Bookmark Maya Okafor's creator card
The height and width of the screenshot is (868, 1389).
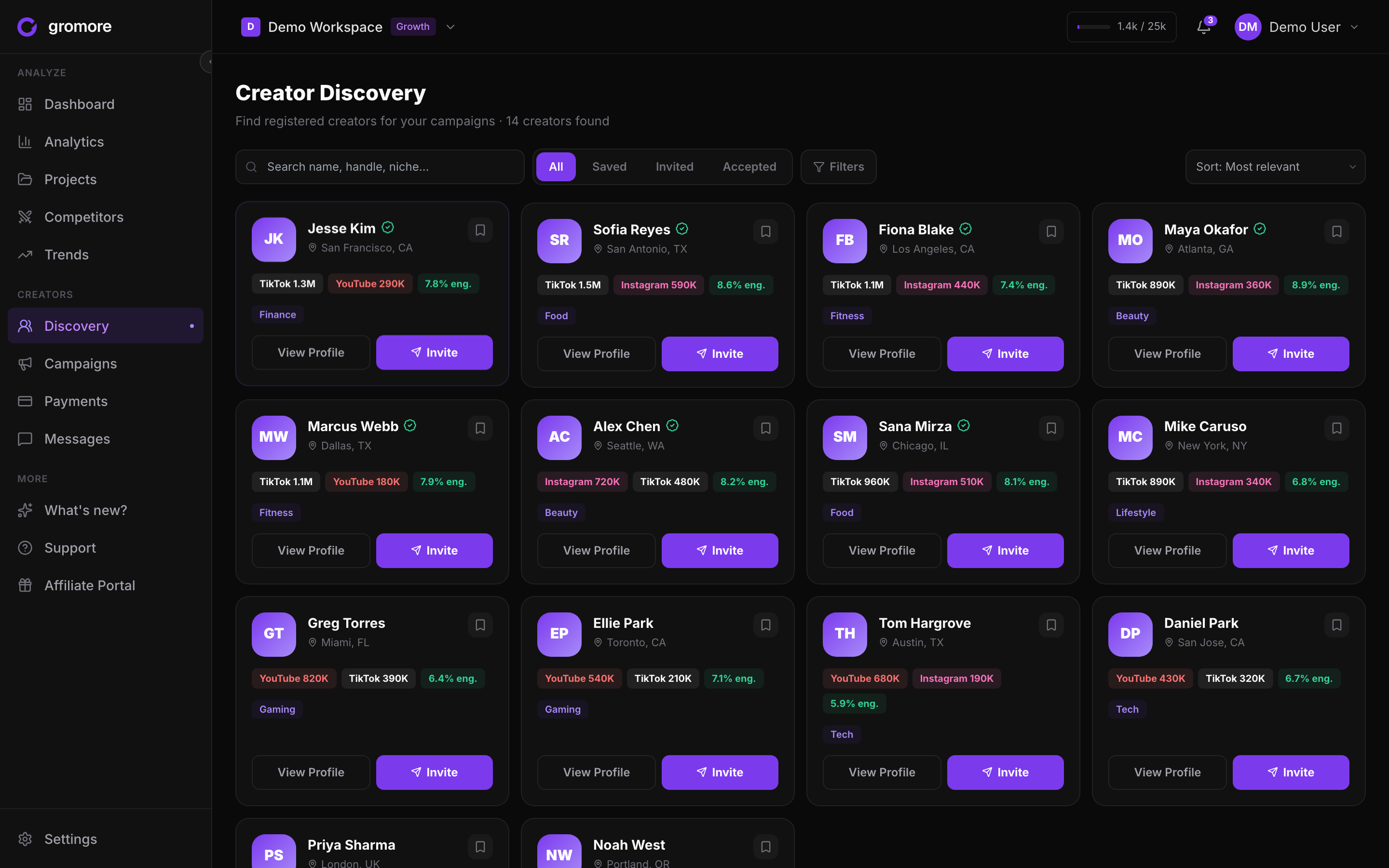point(1337,231)
